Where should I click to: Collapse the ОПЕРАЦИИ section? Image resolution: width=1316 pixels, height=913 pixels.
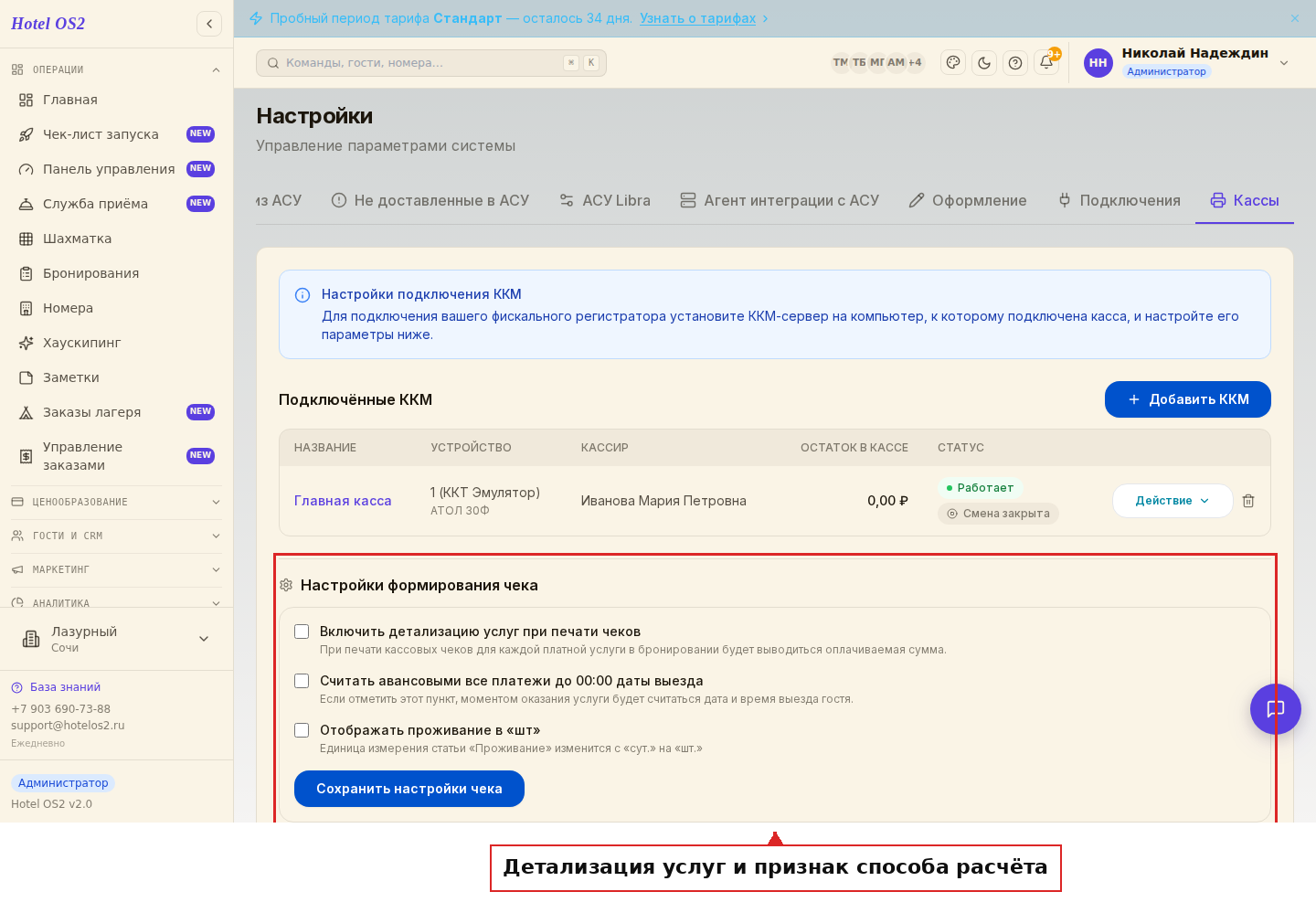[116, 69]
